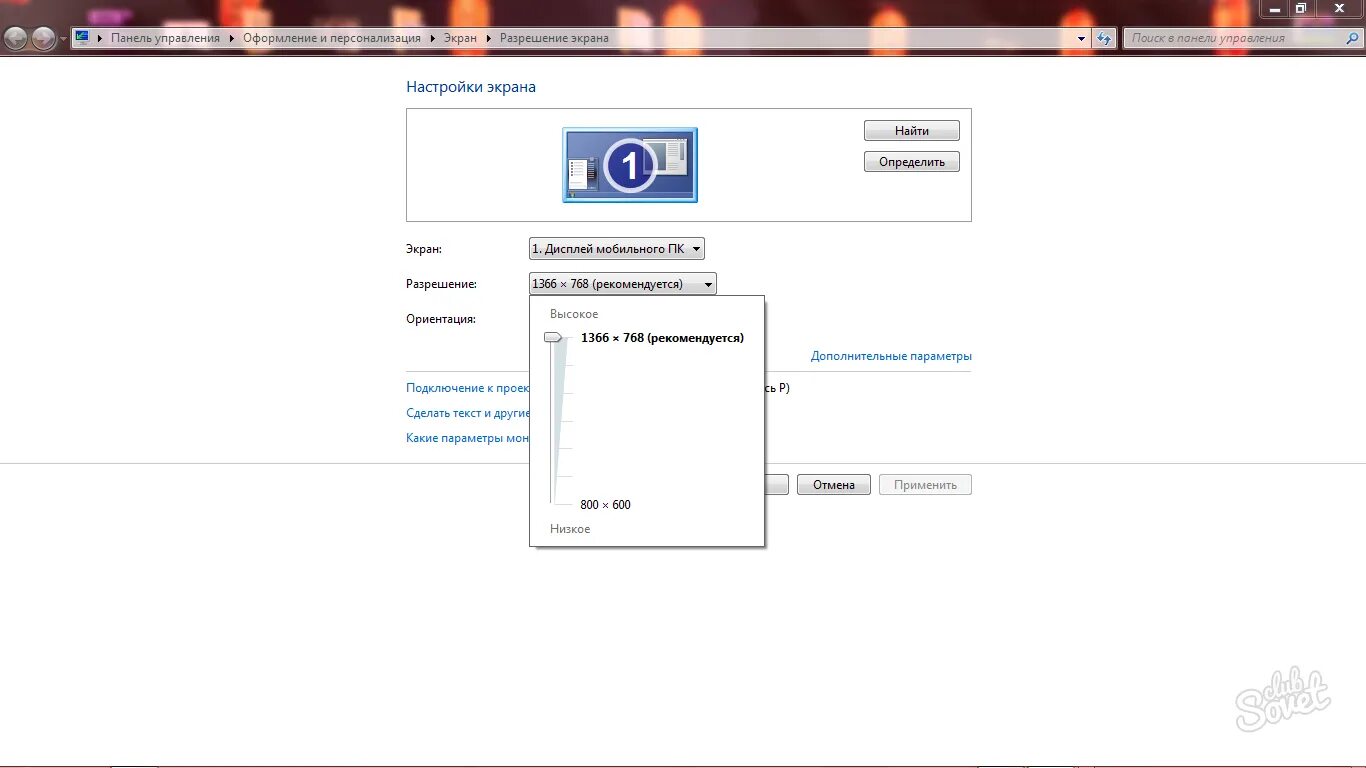Minimize the window
Viewport: 1366px width, 768px height.
(1275, 9)
